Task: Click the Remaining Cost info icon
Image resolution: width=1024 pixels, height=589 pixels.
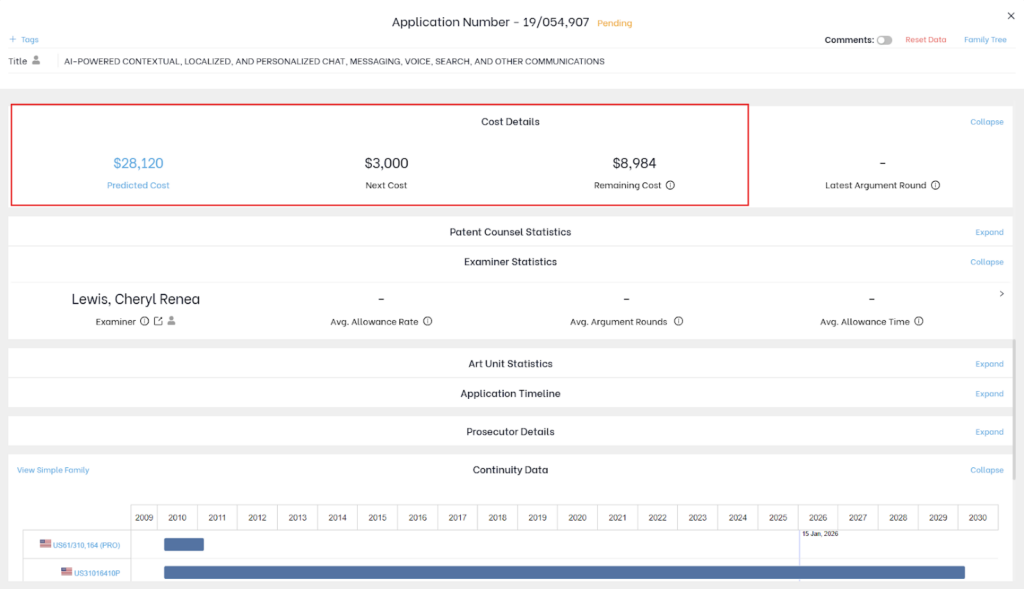Action: [670, 185]
